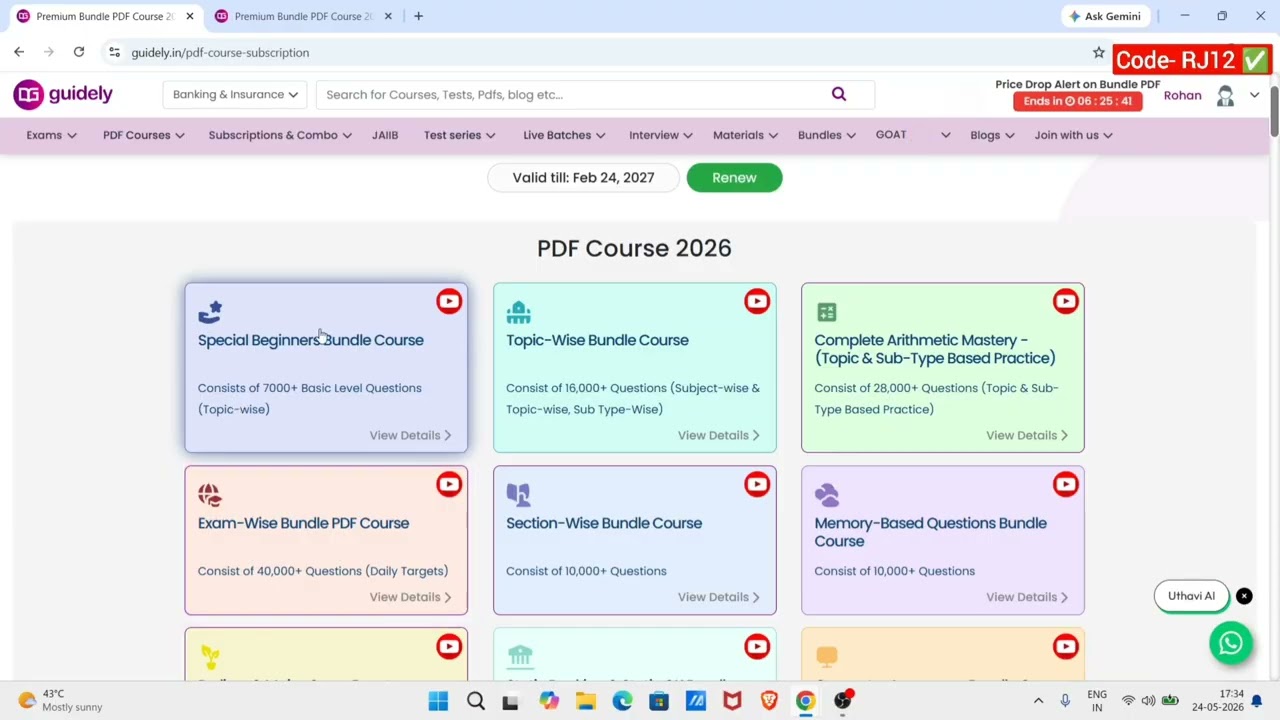Viewport: 1280px width, 720px height.
Task: Click the Price Drop Alert countdown banner
Action: click(x=1077, y=101)
